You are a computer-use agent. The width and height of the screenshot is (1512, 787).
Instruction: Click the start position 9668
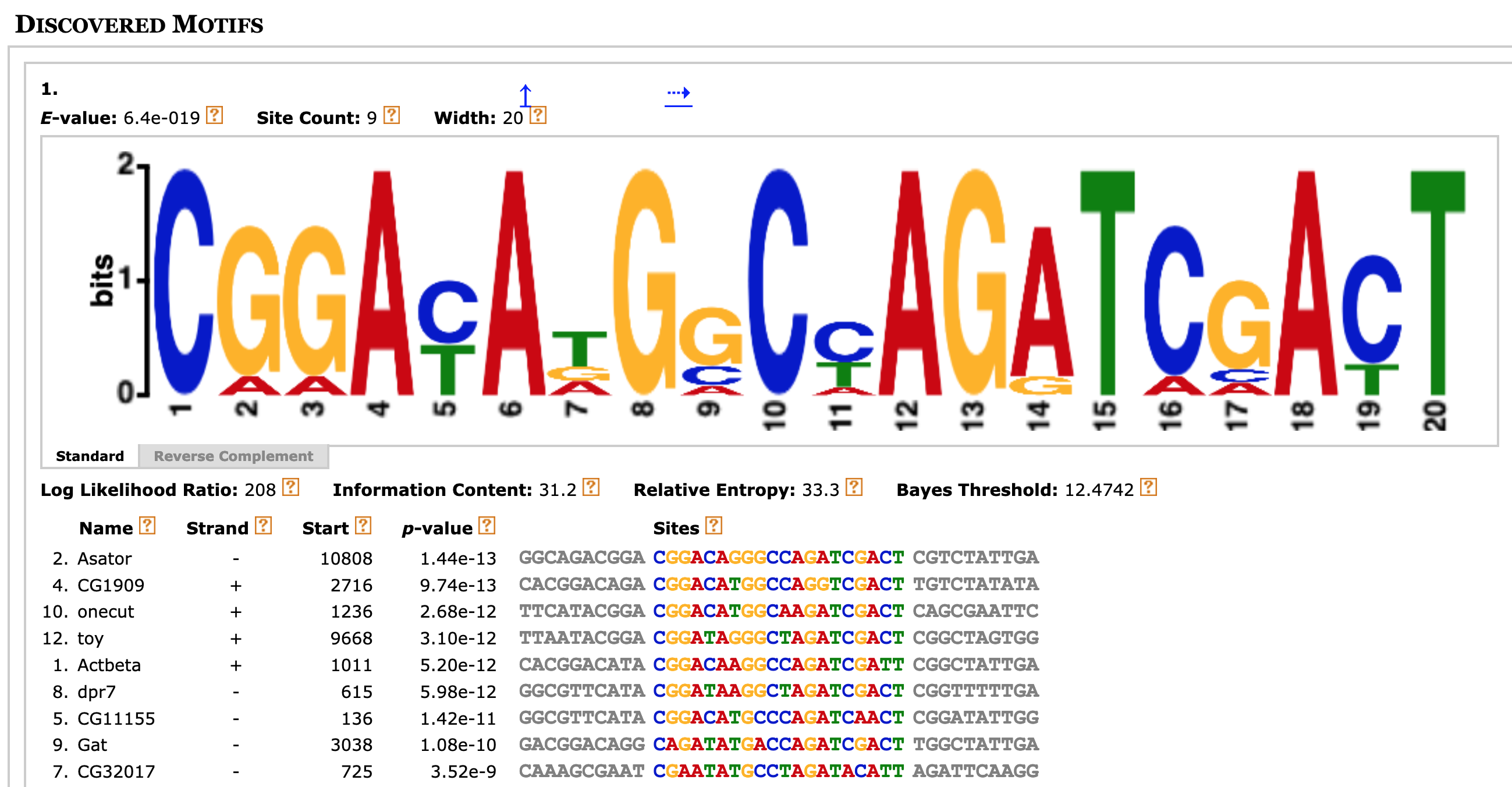coord(352,639)
